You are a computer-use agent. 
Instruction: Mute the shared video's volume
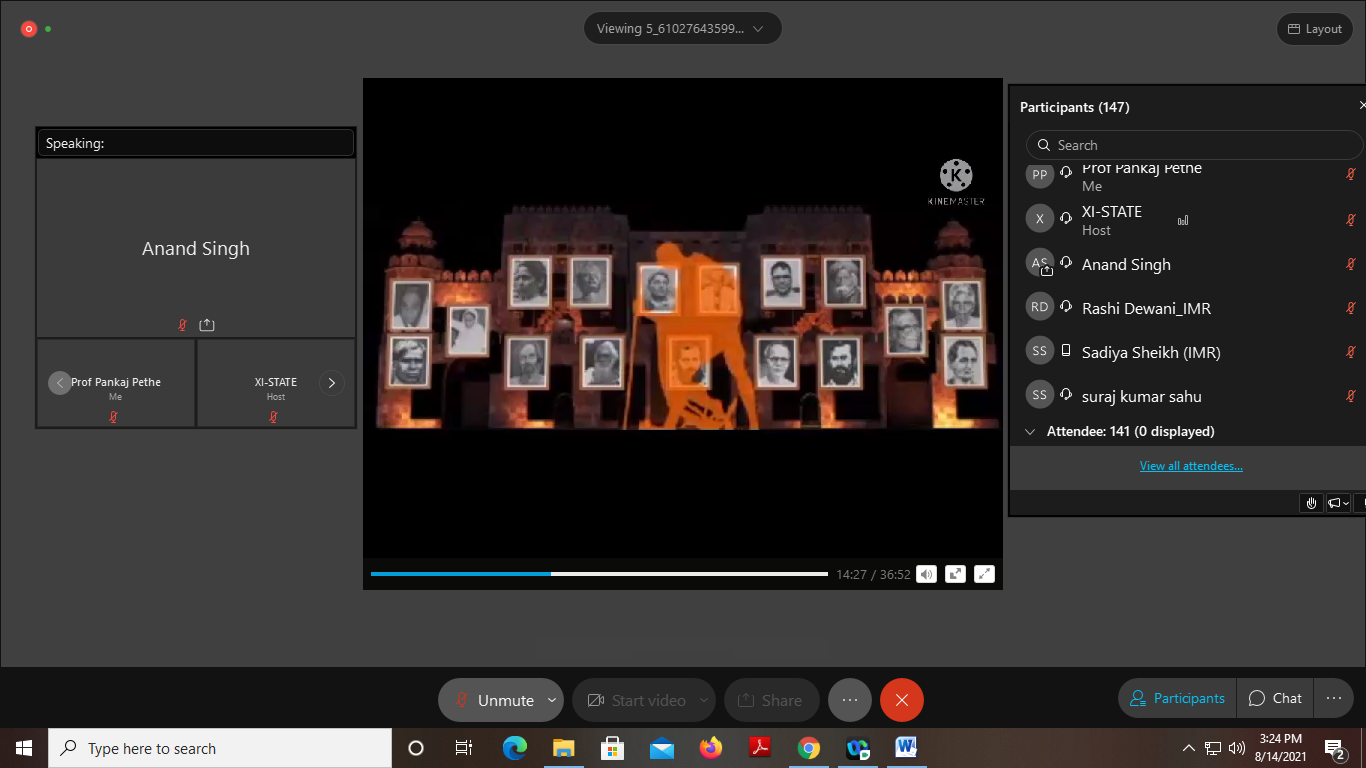coord(926,574)
